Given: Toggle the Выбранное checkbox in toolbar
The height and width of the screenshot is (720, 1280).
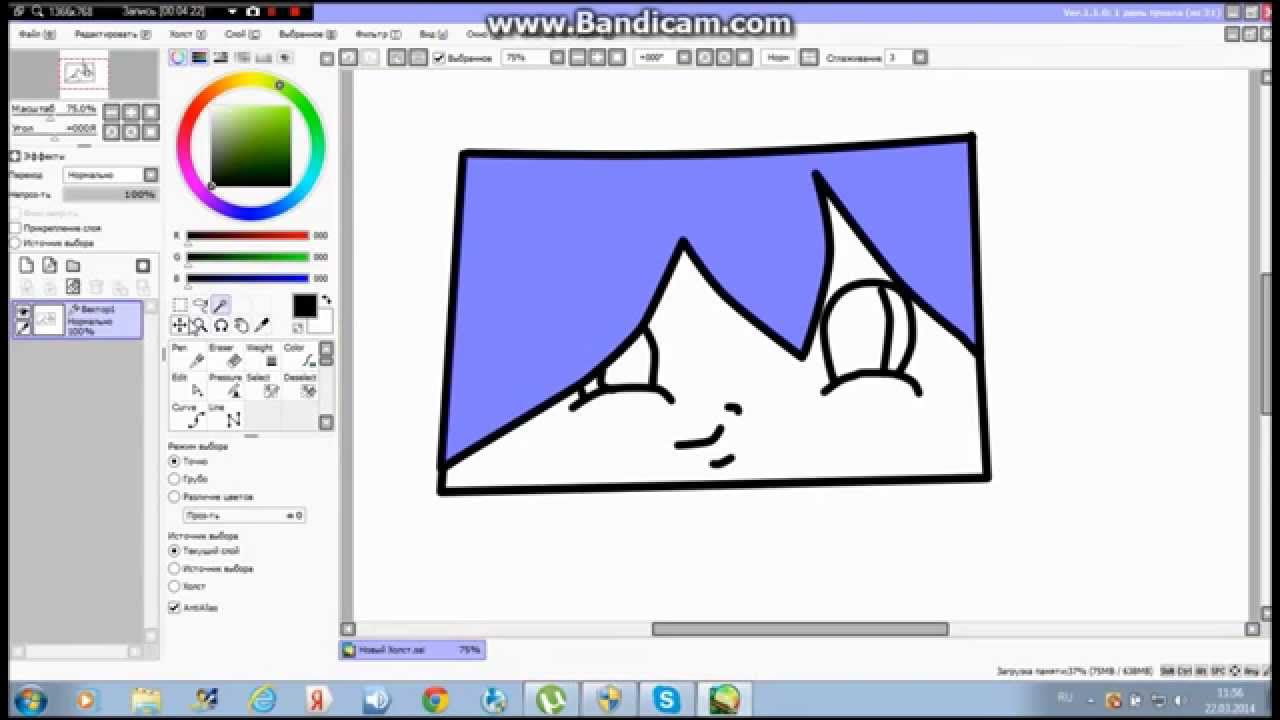Looking at the screenshot, I should (439, 58).
